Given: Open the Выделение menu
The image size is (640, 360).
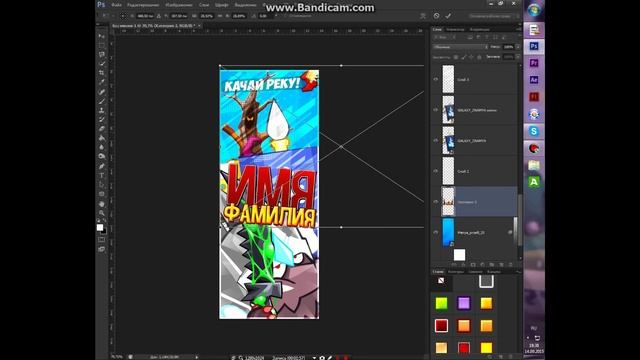Looking at the screenshot, I should 245,5.
